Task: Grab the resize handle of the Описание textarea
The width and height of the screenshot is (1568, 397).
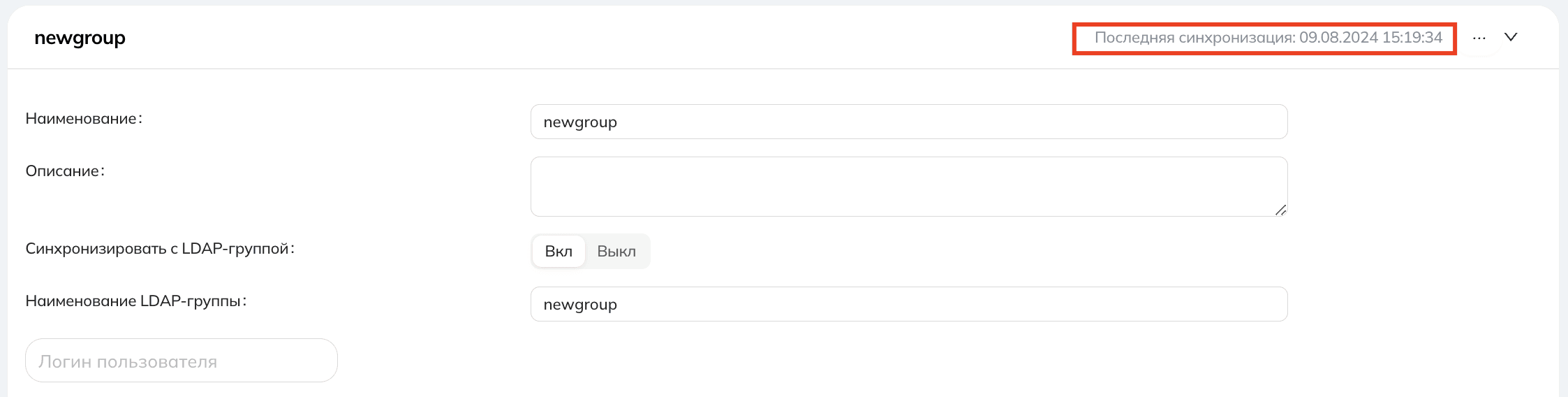Action: point(1280,210)
